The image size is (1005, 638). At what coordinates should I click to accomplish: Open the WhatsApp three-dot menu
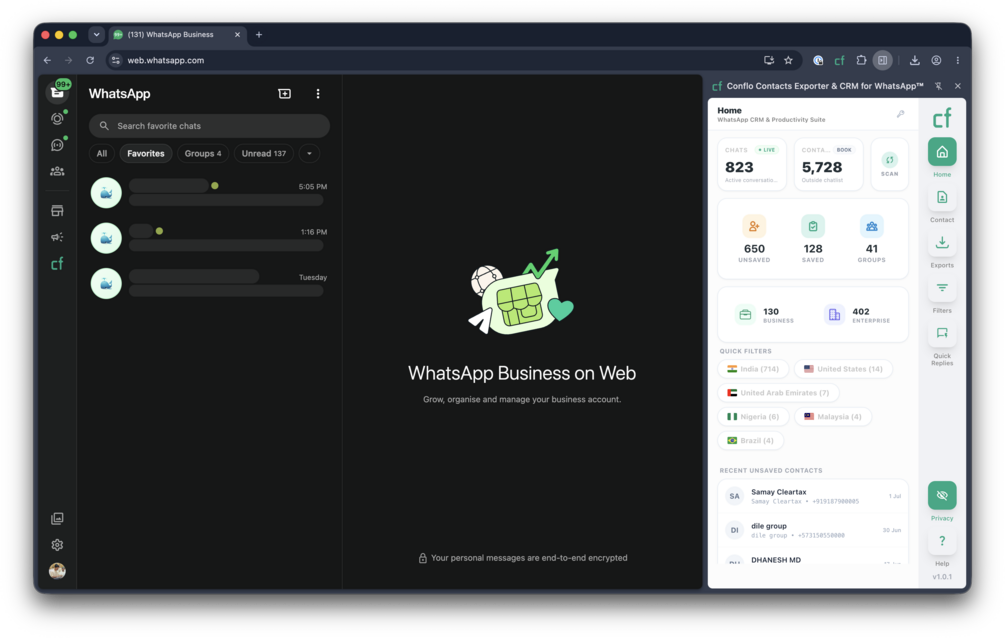point(318,94)
